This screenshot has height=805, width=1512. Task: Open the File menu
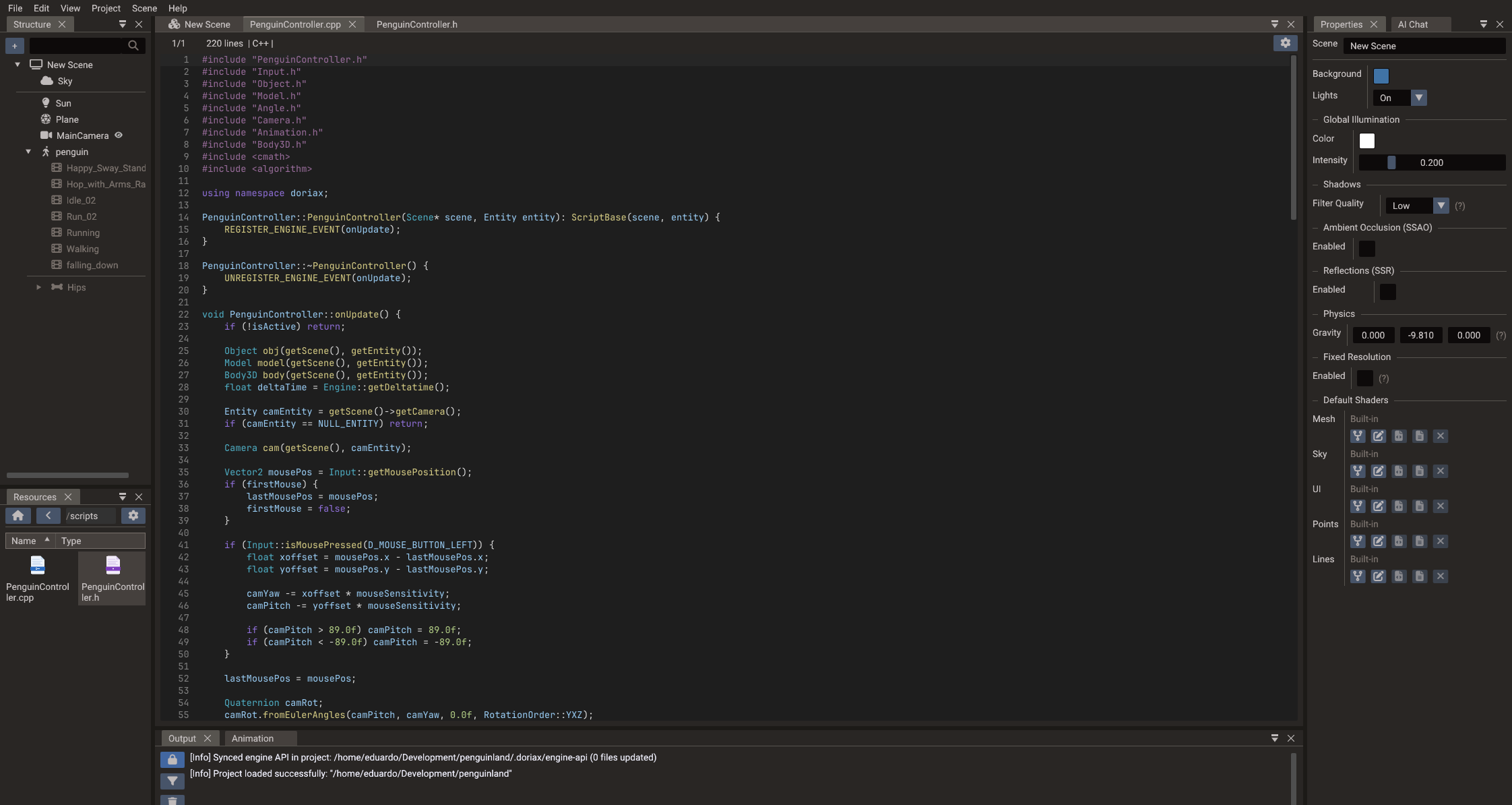(15, 8)
